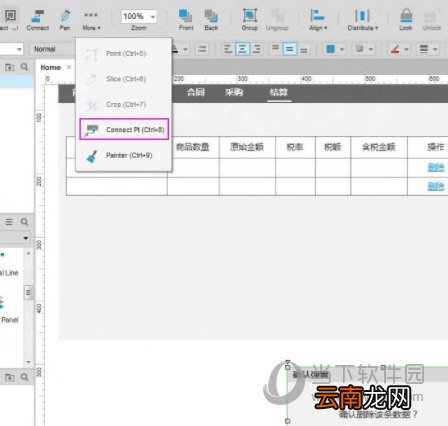Select the 含税金额 header cell
This screenshot has height=426, width=448.
[x=379, y=147]
